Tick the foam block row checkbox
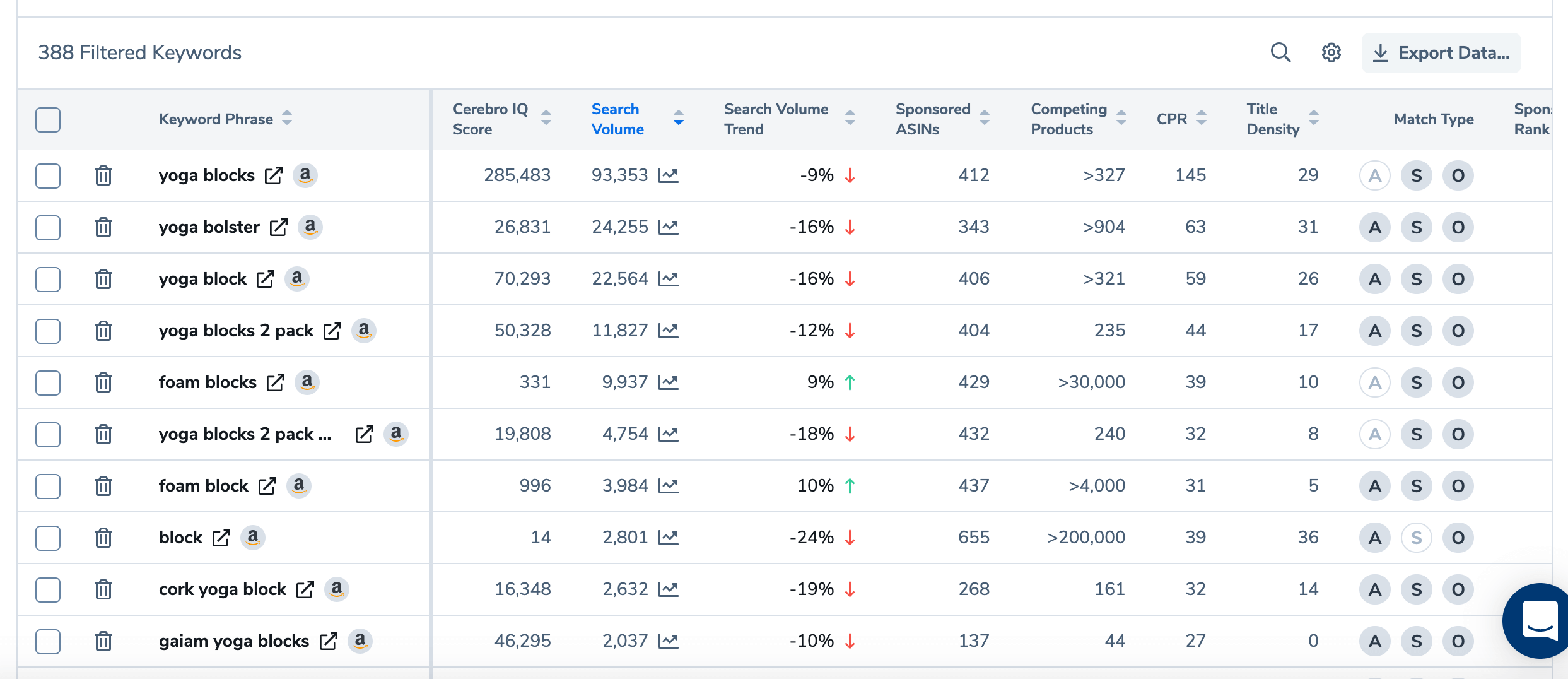Viewport: 1568px width, 679px height. (x=48, y=486)
